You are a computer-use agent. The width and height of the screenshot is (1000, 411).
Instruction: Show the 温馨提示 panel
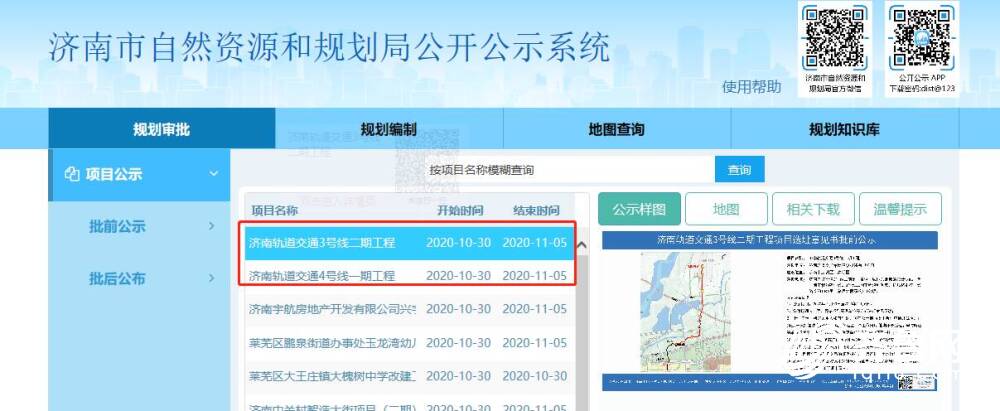coord(899,210)
